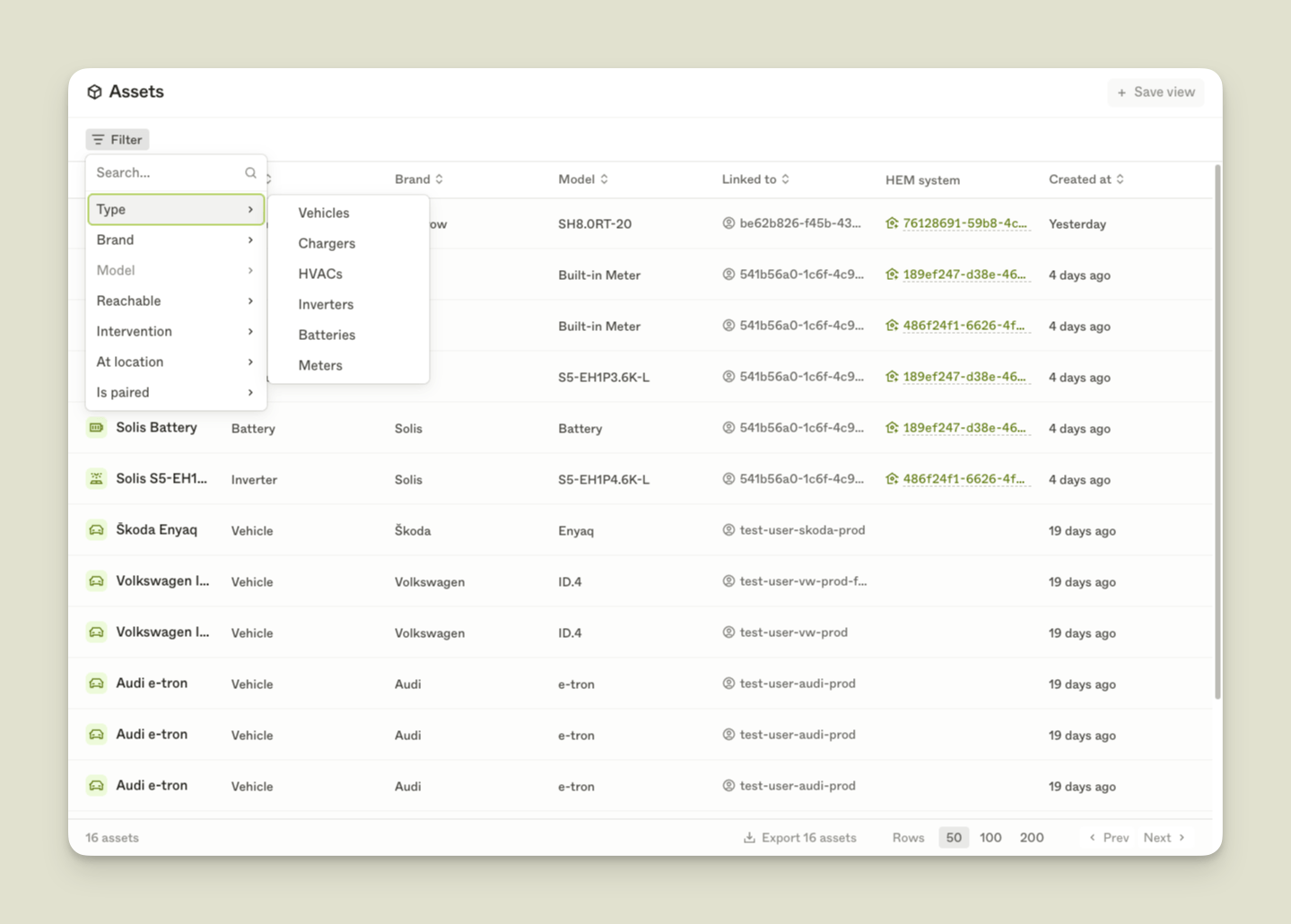Click the search magnifying glass in the filter search box
This screenshot has width=1291, height=924.
click(250, 172)
